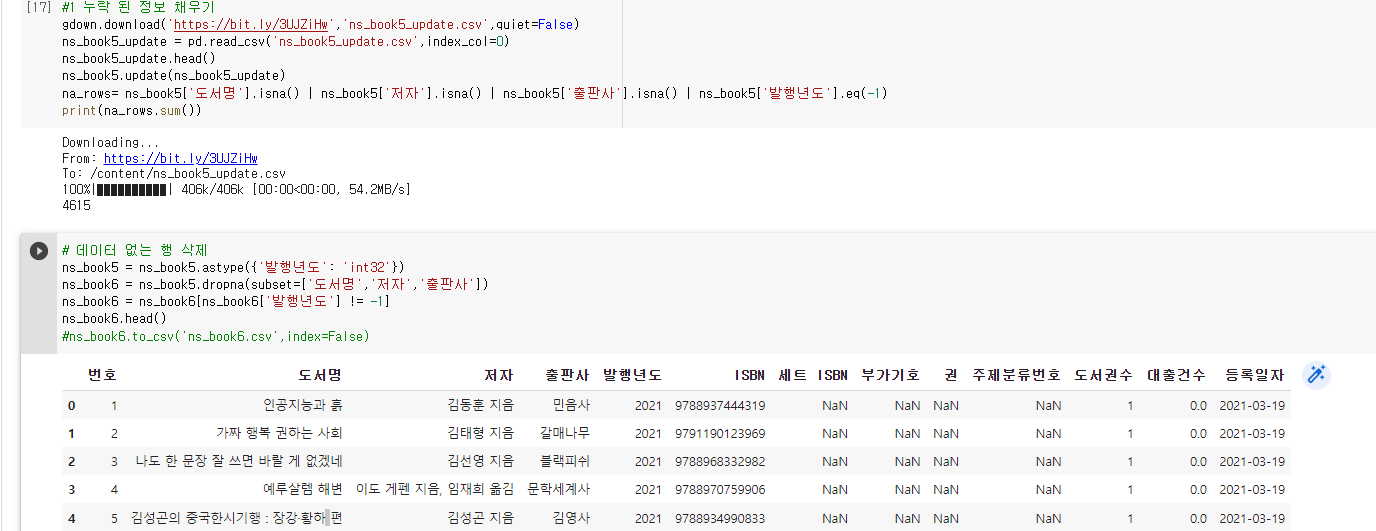Click the ISBN value '9788968332982'
This screenshot has width=1376, height=531.
(x=720, y=461)
